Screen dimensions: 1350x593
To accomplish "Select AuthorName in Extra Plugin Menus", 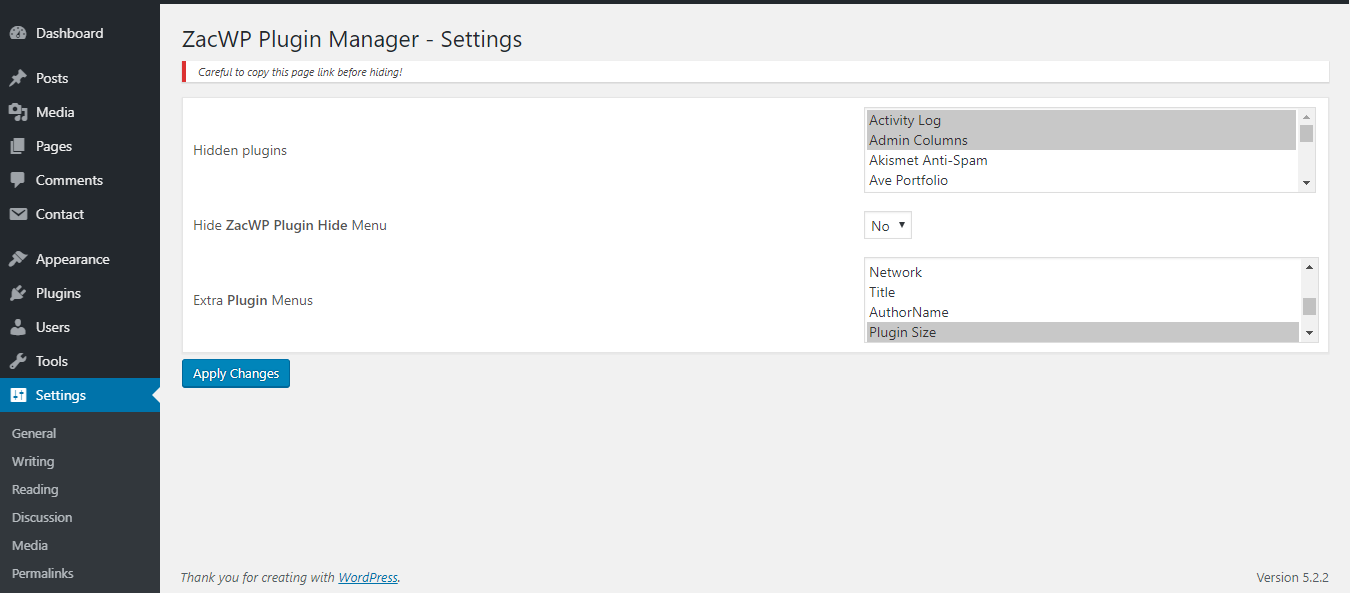I will tap(1082, 312).
